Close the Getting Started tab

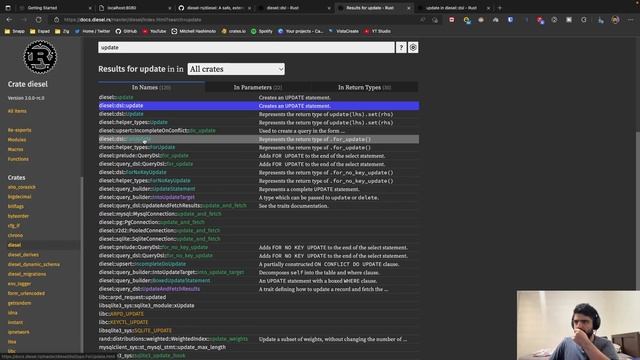pyautogui.click(x=90, y=8)
